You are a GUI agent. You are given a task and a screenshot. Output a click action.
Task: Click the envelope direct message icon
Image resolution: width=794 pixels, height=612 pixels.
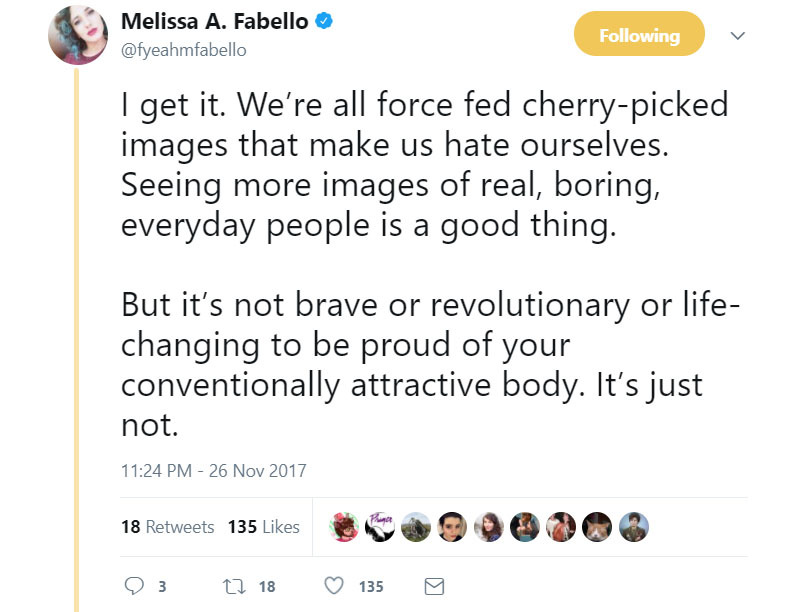pos(434,586)
